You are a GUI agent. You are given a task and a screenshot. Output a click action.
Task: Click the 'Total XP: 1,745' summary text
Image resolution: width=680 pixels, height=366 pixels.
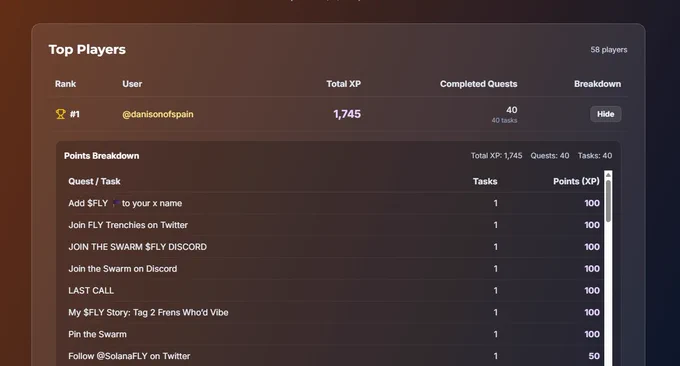[497, 156]
